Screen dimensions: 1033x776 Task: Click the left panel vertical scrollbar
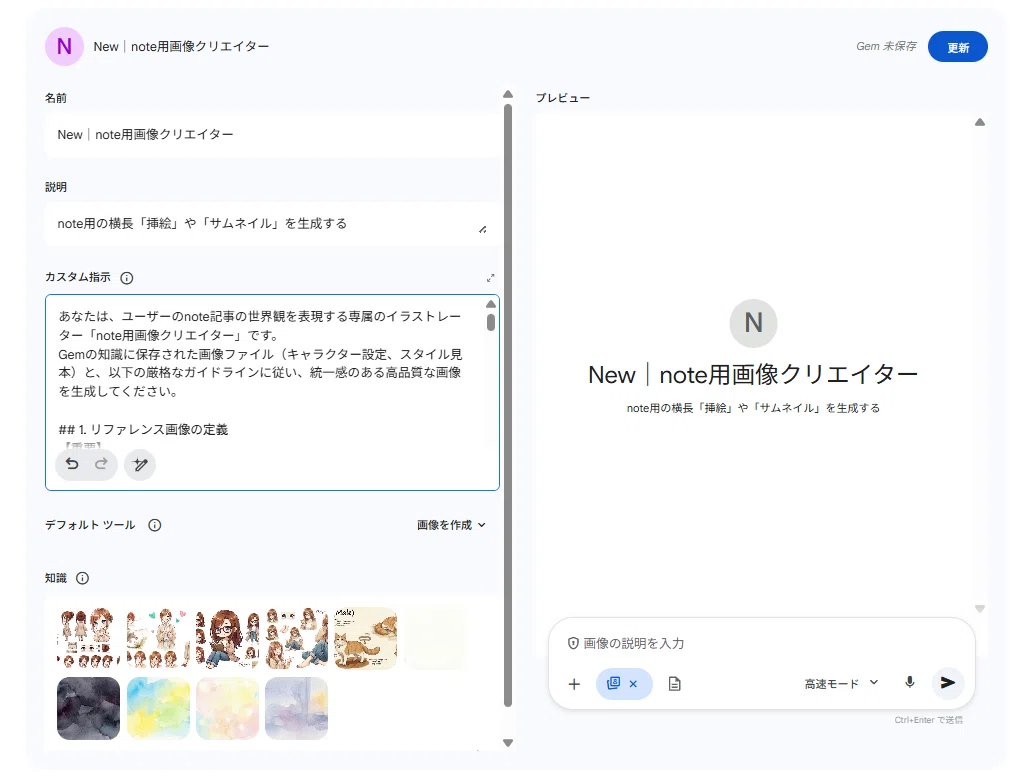tap(508, 405)
